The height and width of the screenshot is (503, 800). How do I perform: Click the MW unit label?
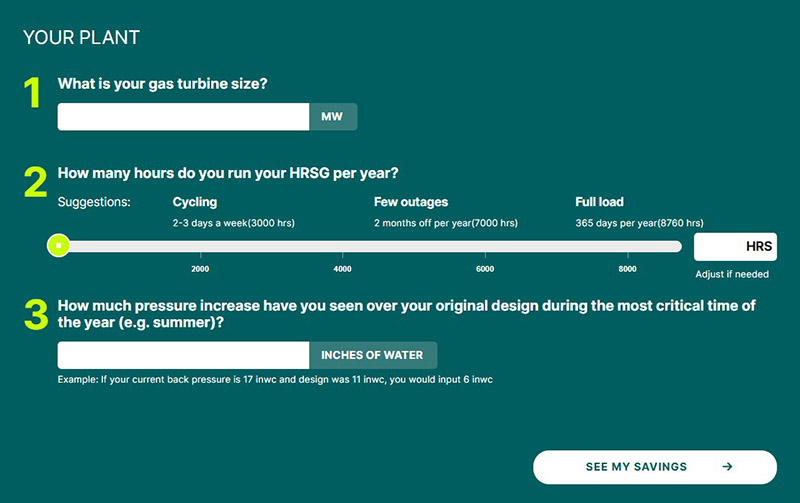332,117
